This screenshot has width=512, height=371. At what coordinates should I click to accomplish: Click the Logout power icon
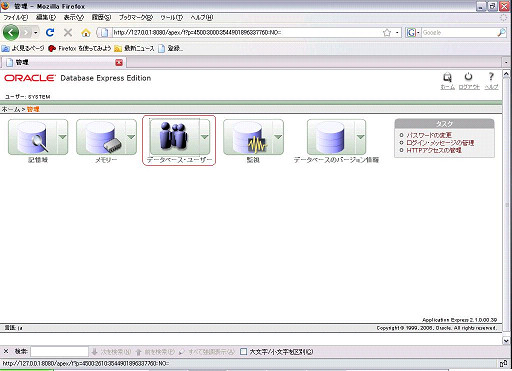pyautogui.click(x=469, y=77)
